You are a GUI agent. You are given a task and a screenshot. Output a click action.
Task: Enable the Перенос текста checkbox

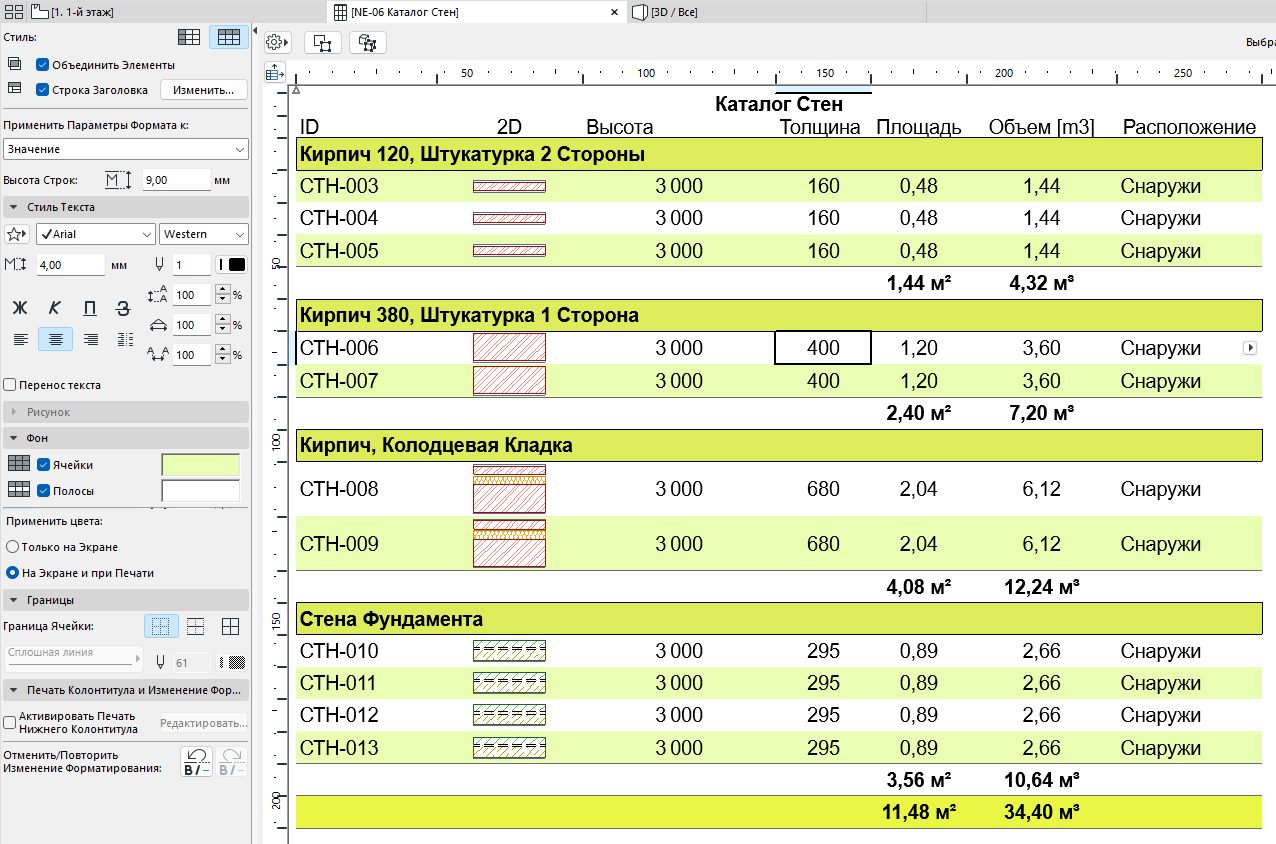point(10,385)
